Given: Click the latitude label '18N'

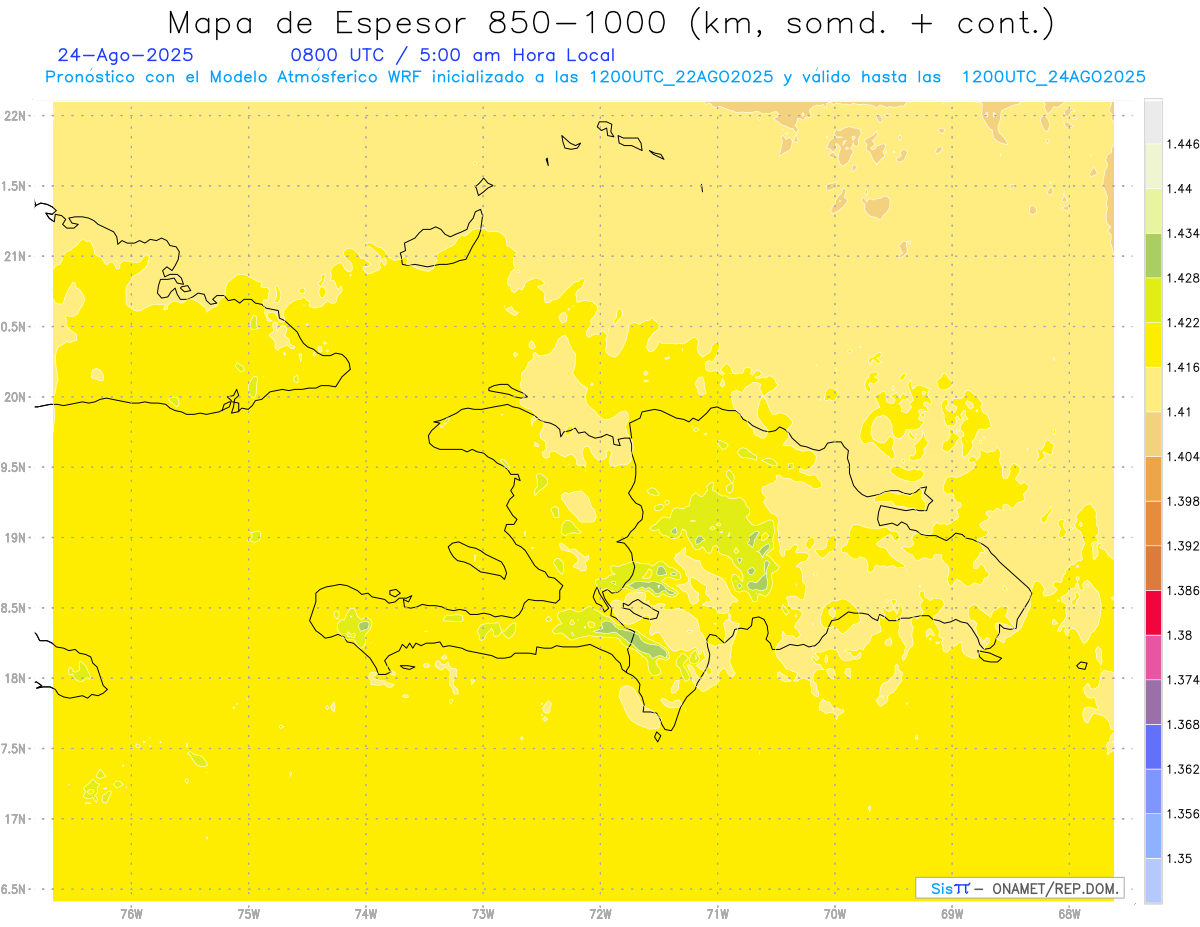Looking at the screenshot, I should coord(15,679).
